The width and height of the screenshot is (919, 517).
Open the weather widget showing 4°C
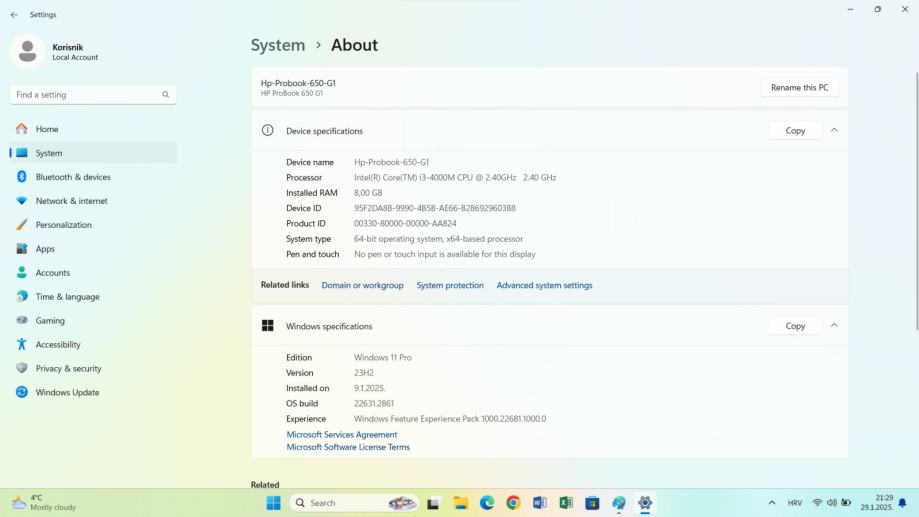(44, 503)
